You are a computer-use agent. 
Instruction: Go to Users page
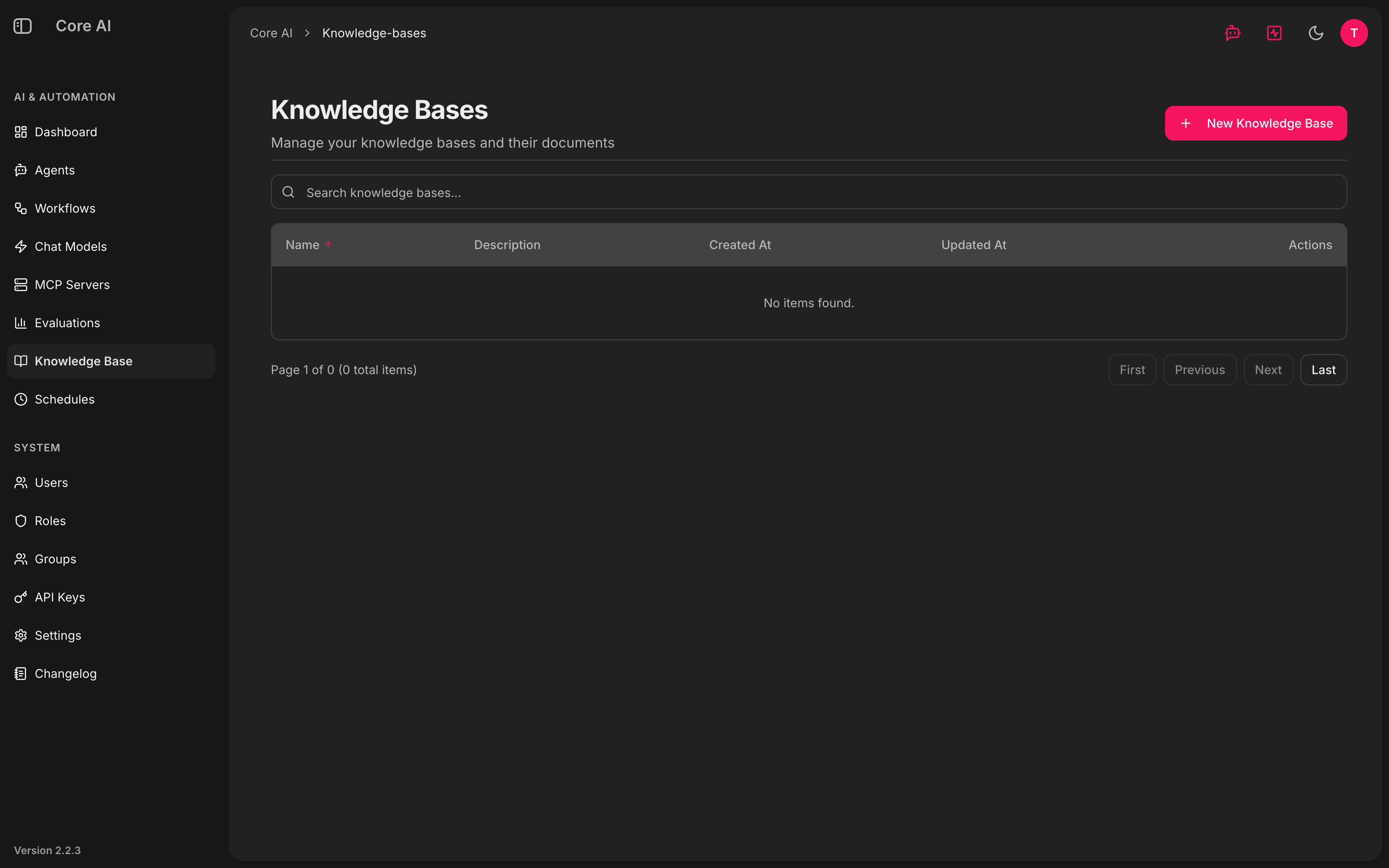coord(111,483)
